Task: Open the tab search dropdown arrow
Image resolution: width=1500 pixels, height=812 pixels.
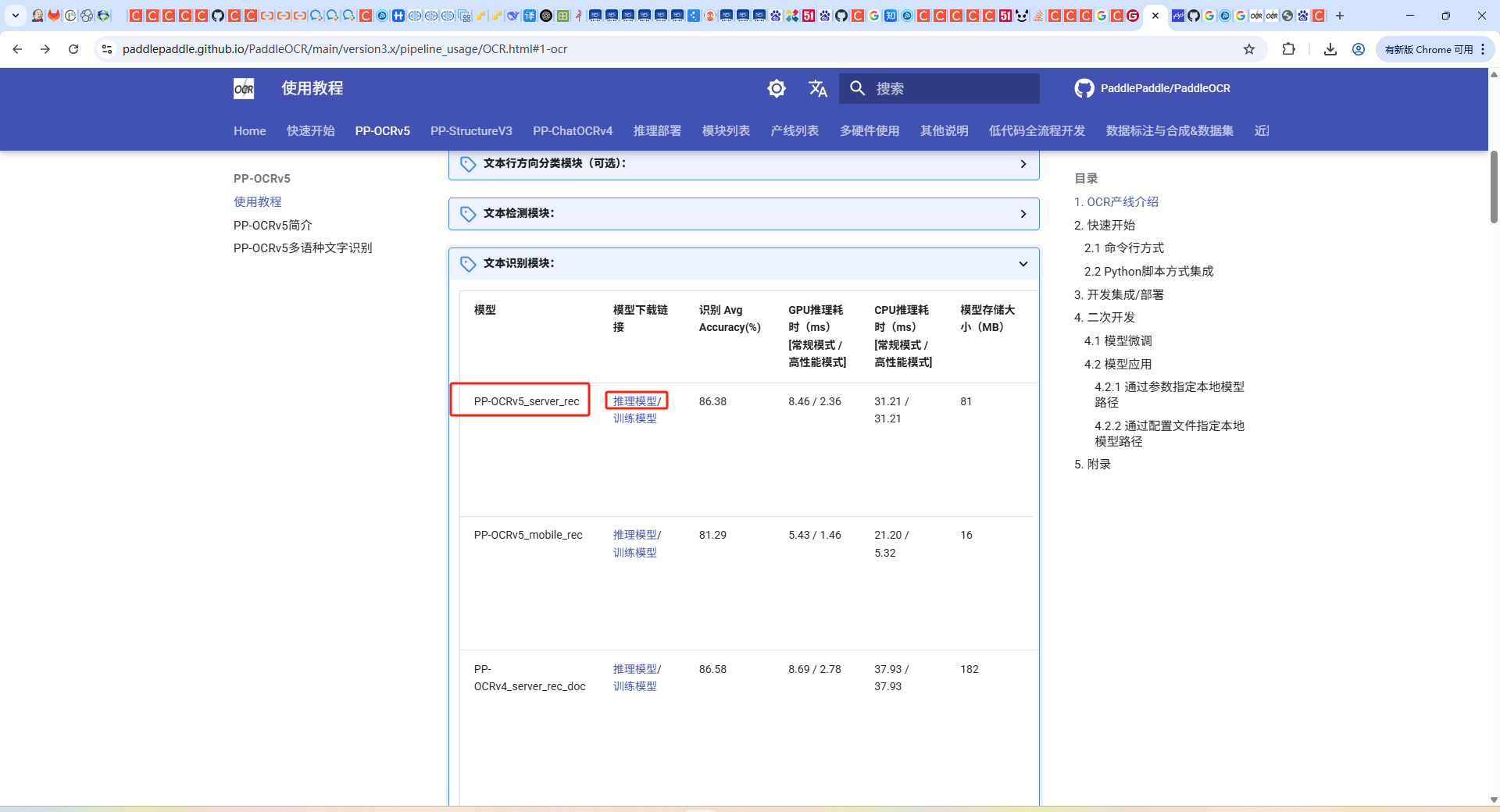Action: tap(16, 16)
